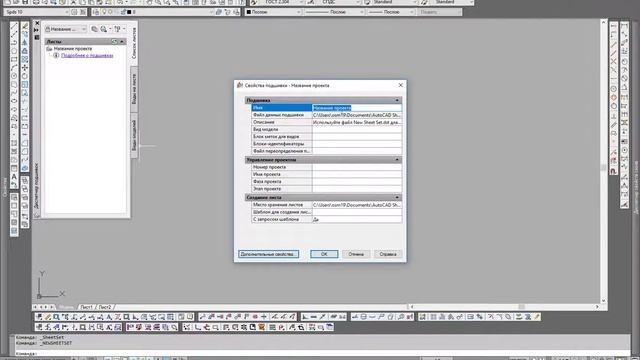
Task: Activate Tangent object snap icon
Action: (x=613, y=107)
